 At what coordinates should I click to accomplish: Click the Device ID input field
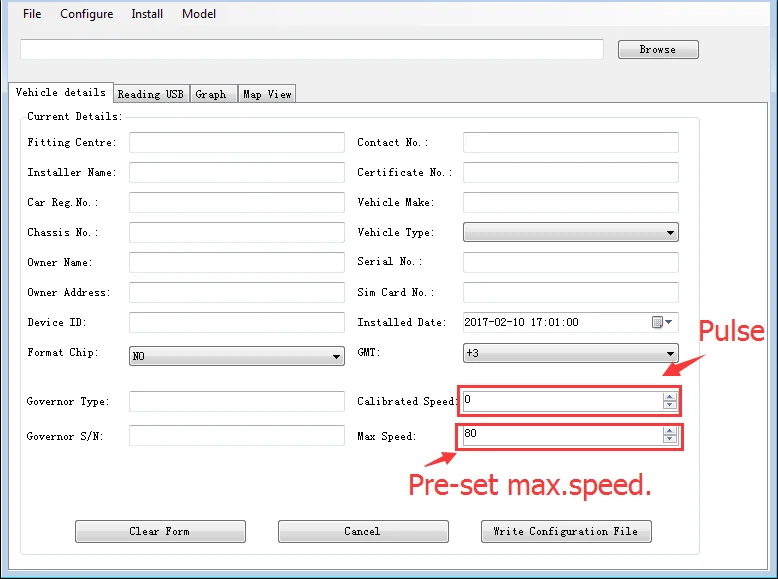pyautogui.click(x=237, y=322)
